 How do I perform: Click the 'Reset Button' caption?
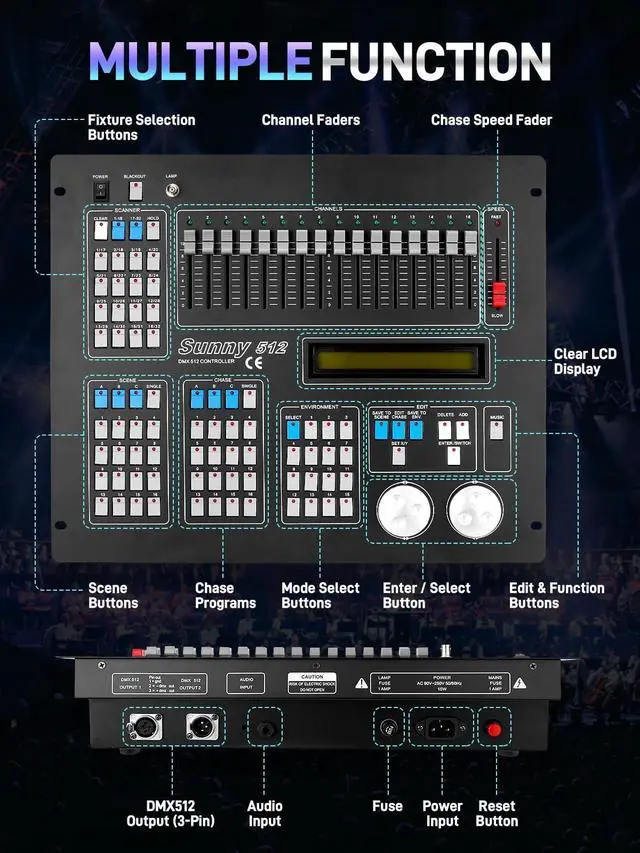[x=497, y=814]
